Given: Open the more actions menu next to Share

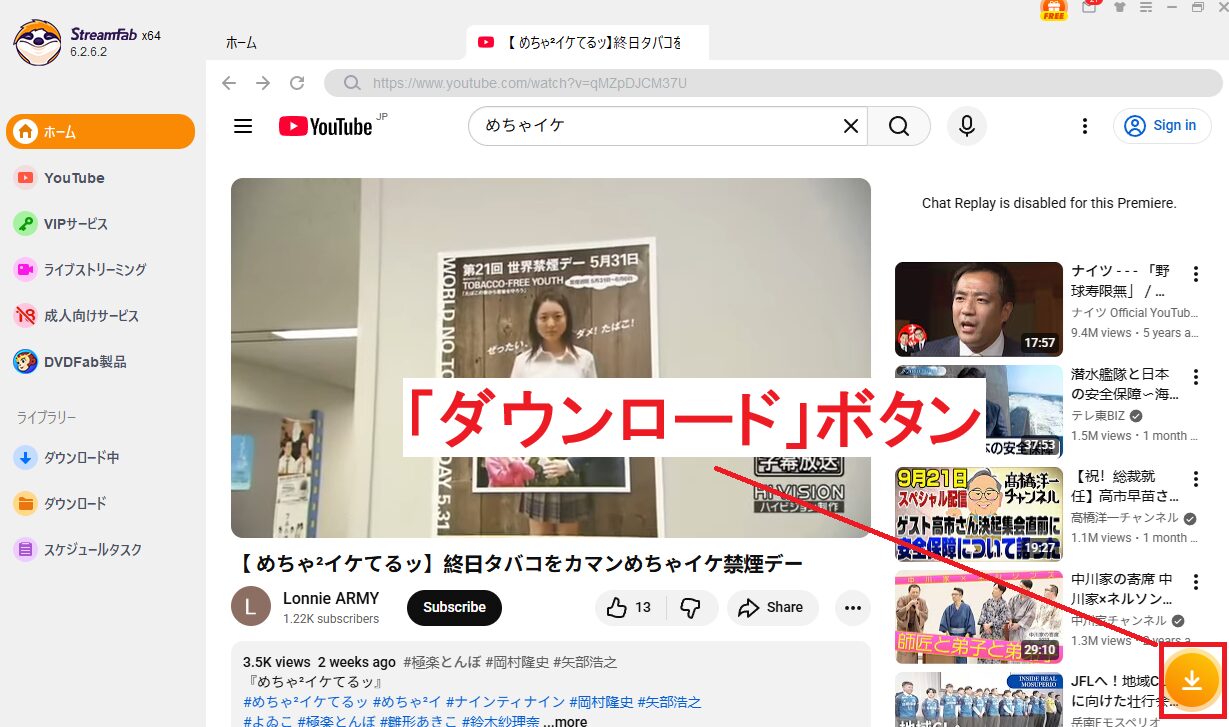Looking at the screenshot, I should click(852, 607).
